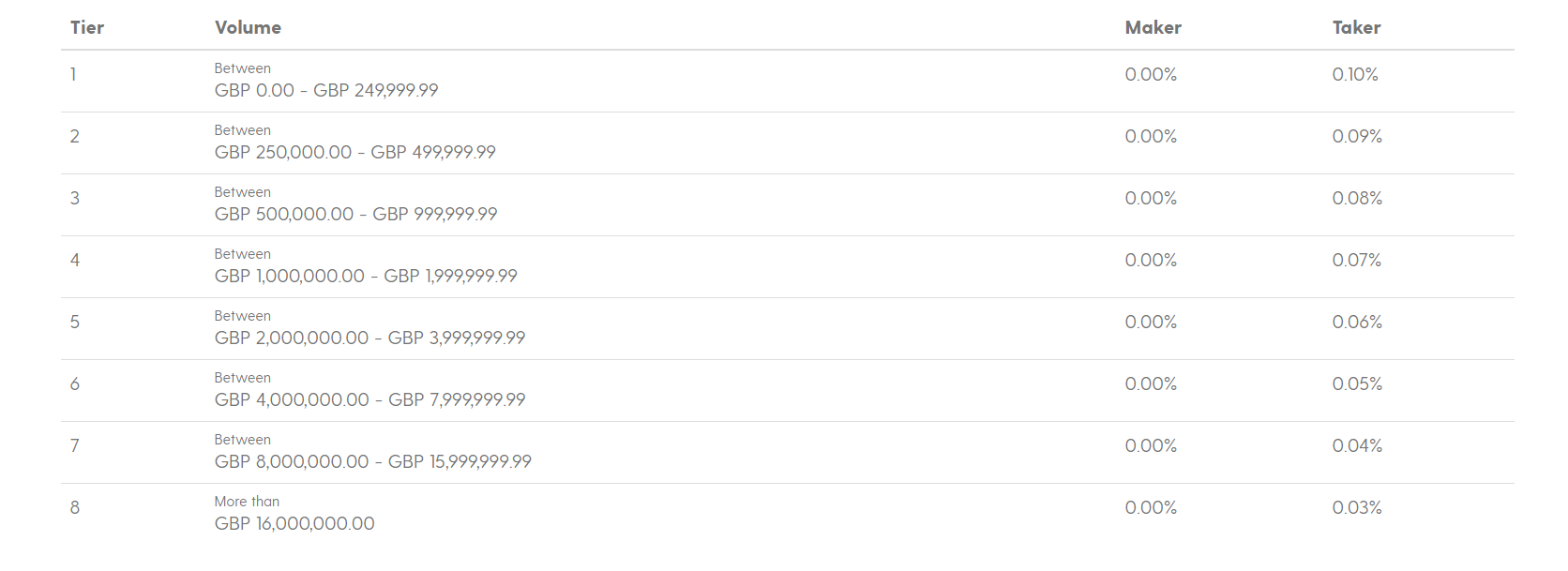Viewport: 1568px width, 571px height.
Task: Click the GBP 1,000,000.00 - GBP 1,999,999.99 volume range
Action: pyautogui.click(x=366, y=276)
